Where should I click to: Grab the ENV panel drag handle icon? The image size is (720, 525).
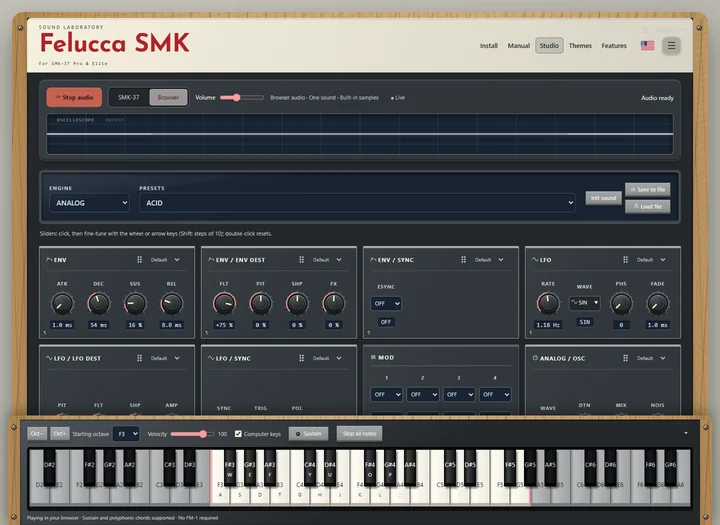pyautogui.click(x=140, y=260)
